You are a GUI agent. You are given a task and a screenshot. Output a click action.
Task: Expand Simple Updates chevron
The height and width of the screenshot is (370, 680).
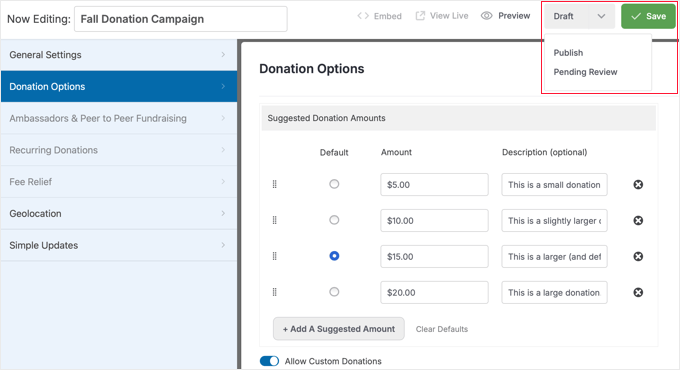pos(223,245)
